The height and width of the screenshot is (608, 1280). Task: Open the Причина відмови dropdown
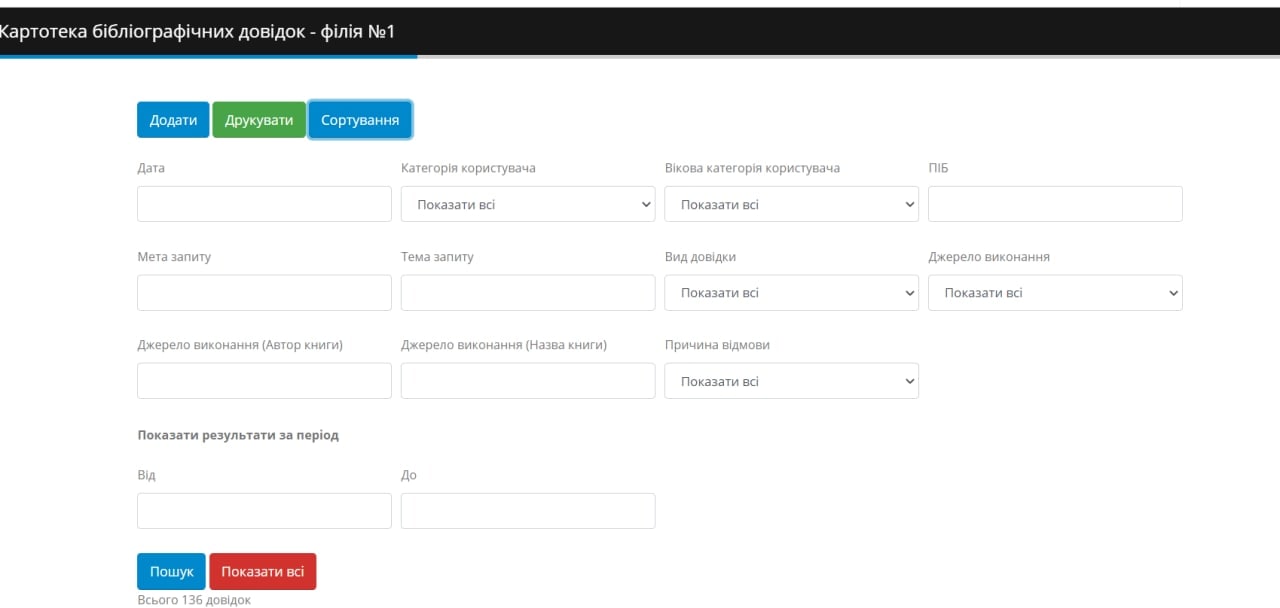coord(792,381)
